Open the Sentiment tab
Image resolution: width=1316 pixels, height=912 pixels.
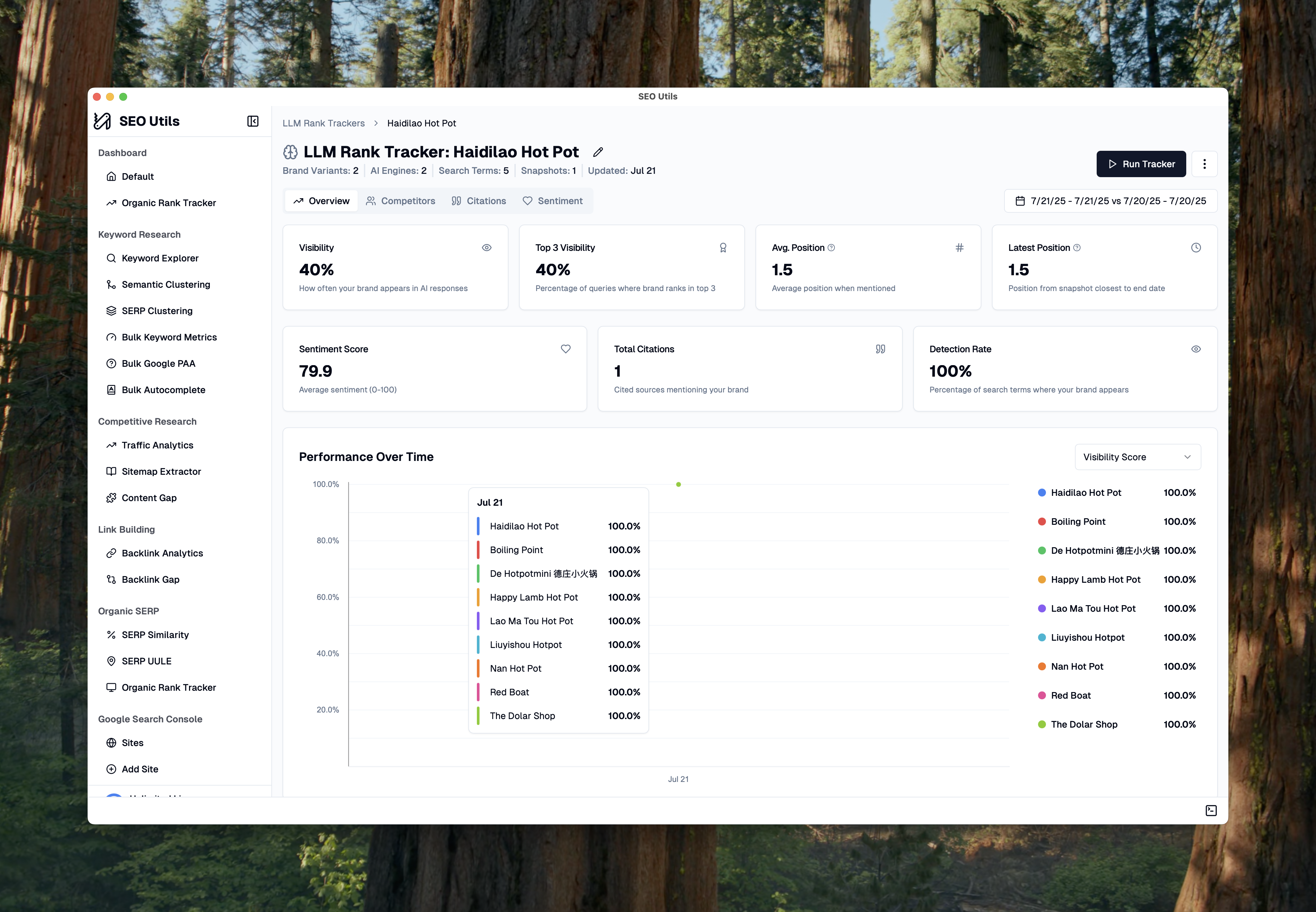tap(553, 201)
